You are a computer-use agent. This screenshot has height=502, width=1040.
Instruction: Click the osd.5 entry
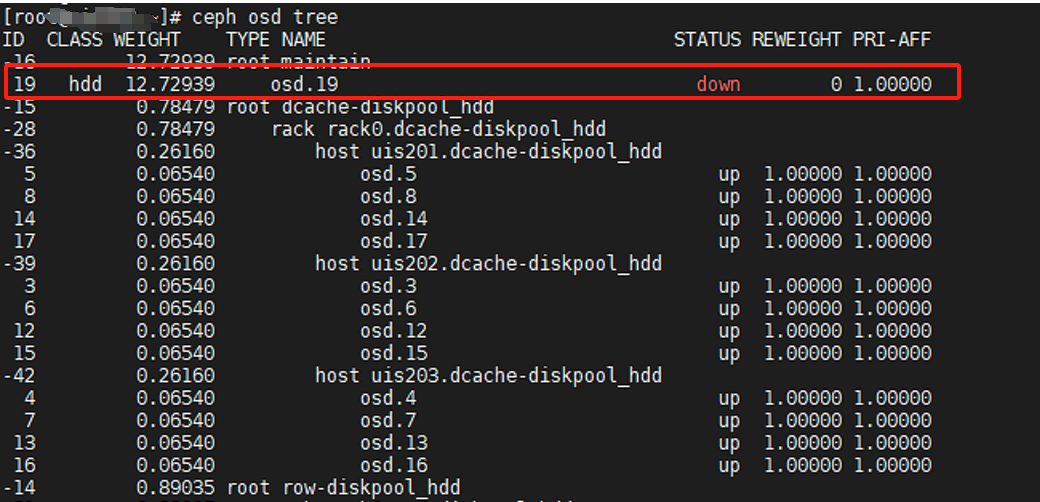(388, 174)
